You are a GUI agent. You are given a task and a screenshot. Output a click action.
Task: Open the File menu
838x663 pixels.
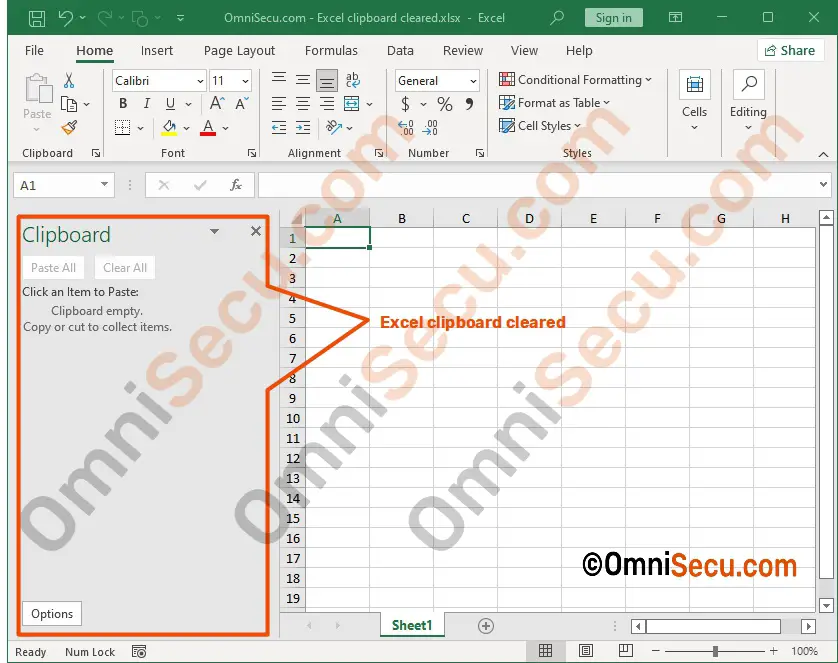(x=34, y=51)
